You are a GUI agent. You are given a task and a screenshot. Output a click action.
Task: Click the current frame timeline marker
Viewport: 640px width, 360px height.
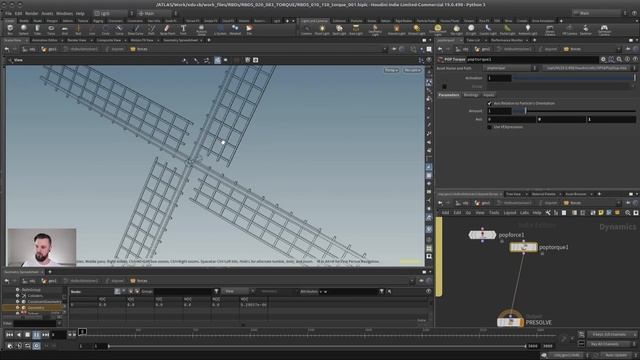tap(82, 331)
